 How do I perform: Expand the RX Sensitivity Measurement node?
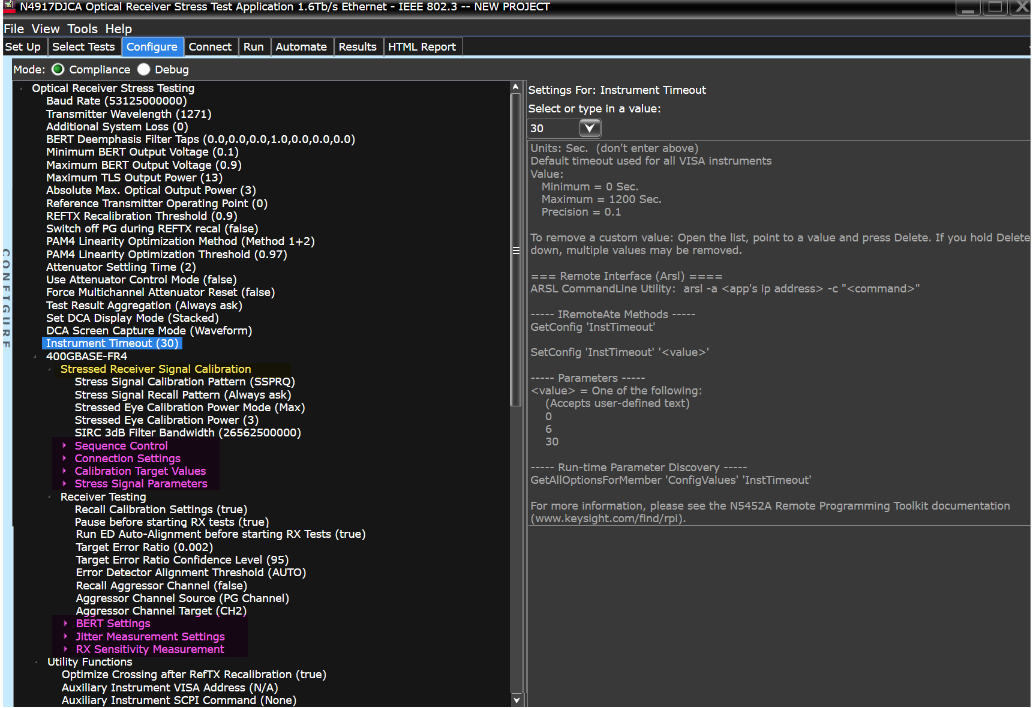pos(65,649)
